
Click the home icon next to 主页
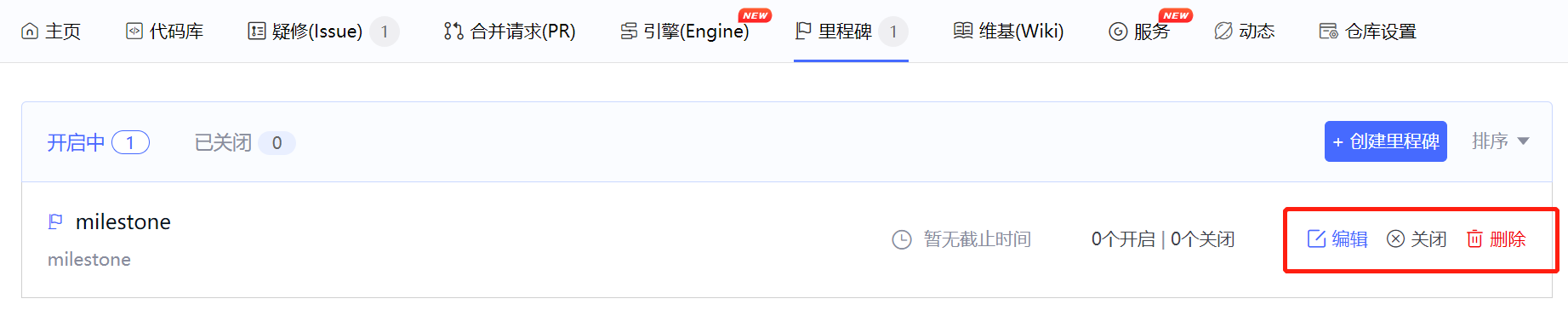(x=30, y=32)
